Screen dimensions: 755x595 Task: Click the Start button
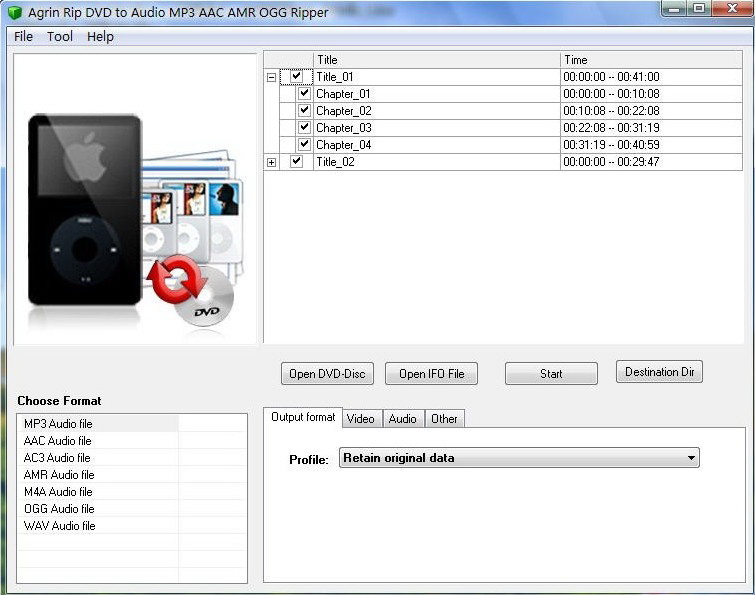pyautogui.click(x=551, y=374)
